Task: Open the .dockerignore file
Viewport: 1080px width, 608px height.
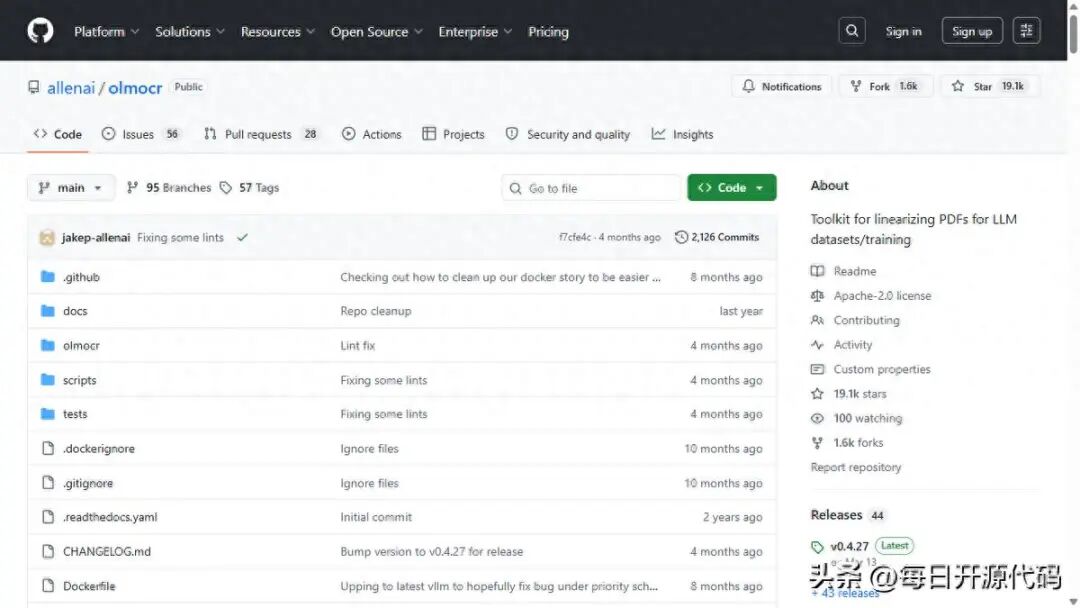Action: 98,448
